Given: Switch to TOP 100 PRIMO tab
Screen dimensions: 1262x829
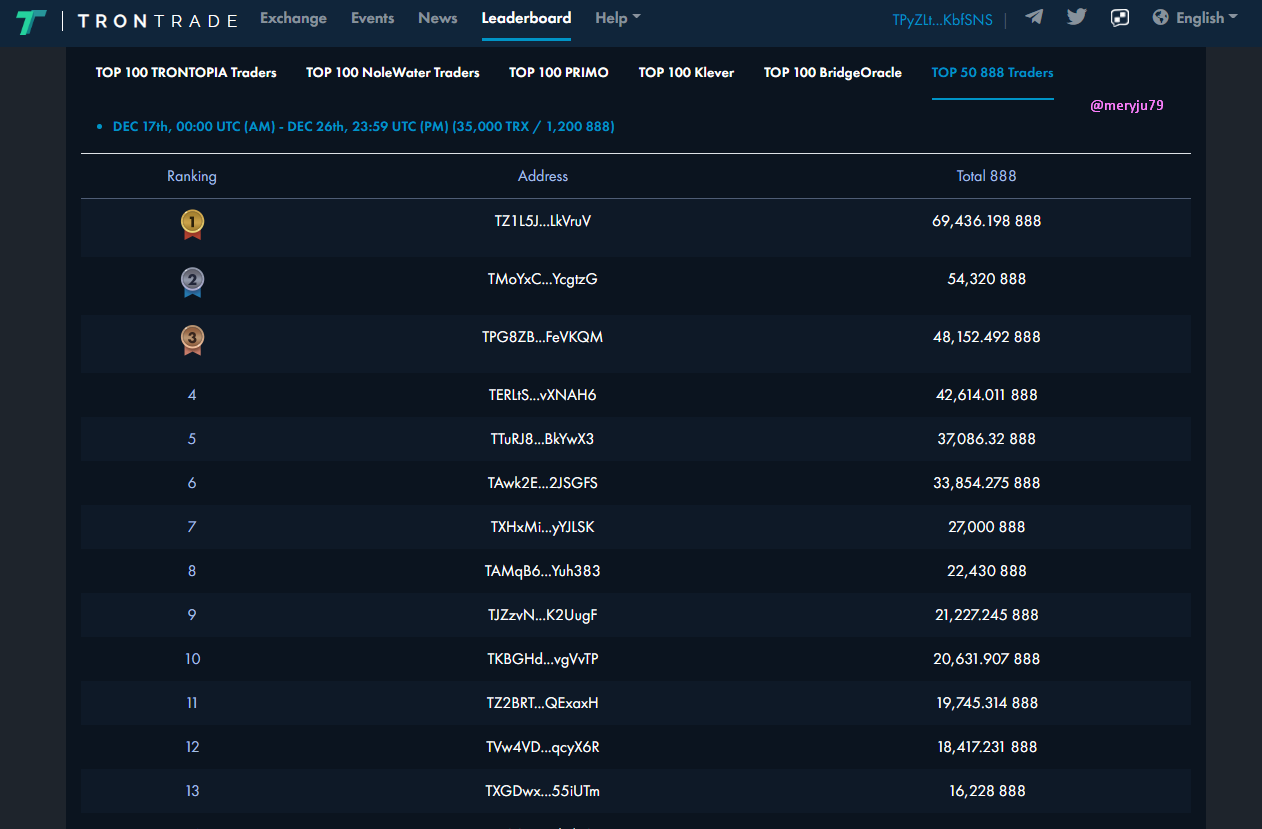Looking at the screenshot, I should [x=559, y=73].
